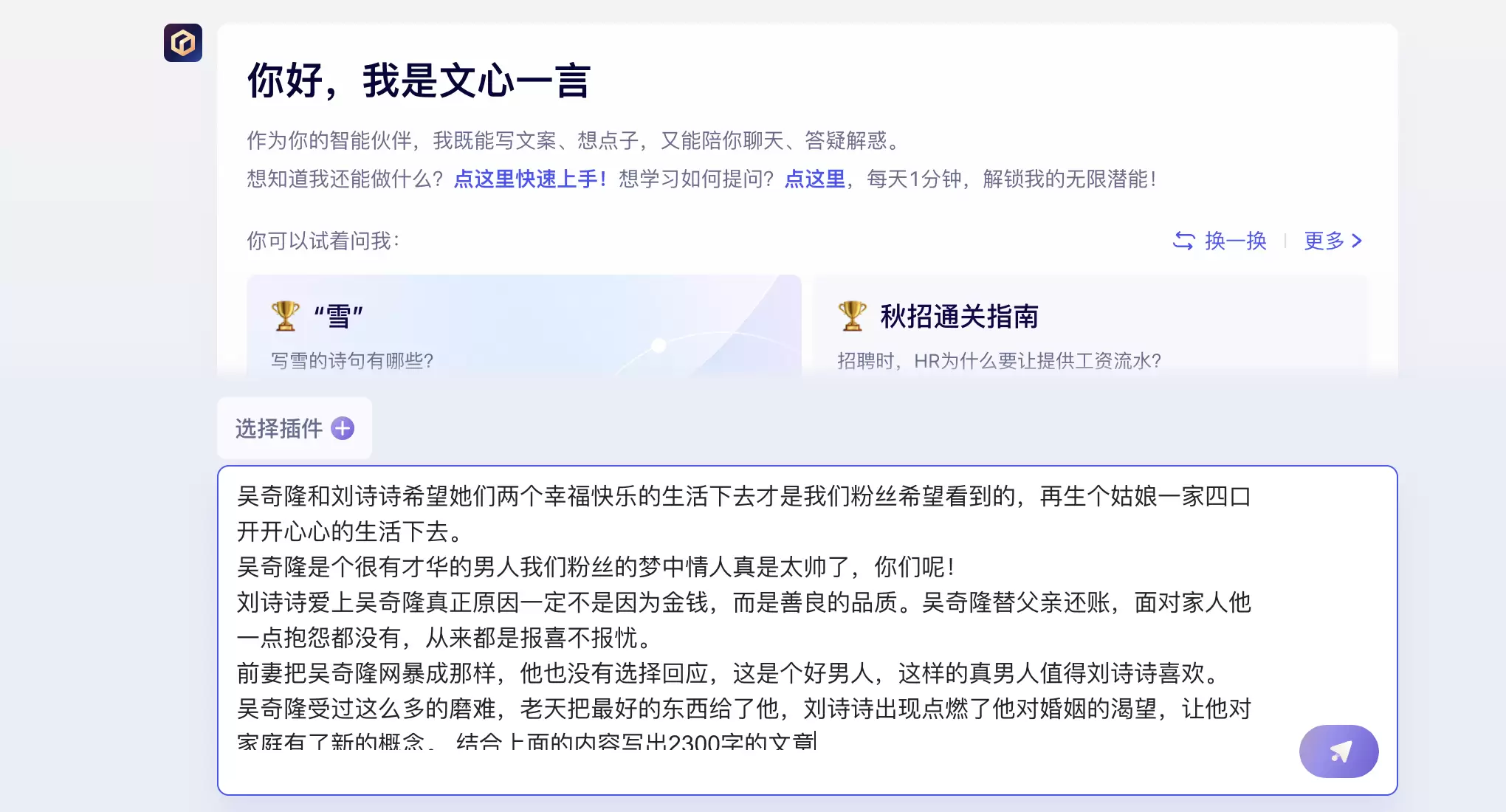
Task: Click the prompt text 写雪的诗句有哪些?
Action: [x=352, y=360]
